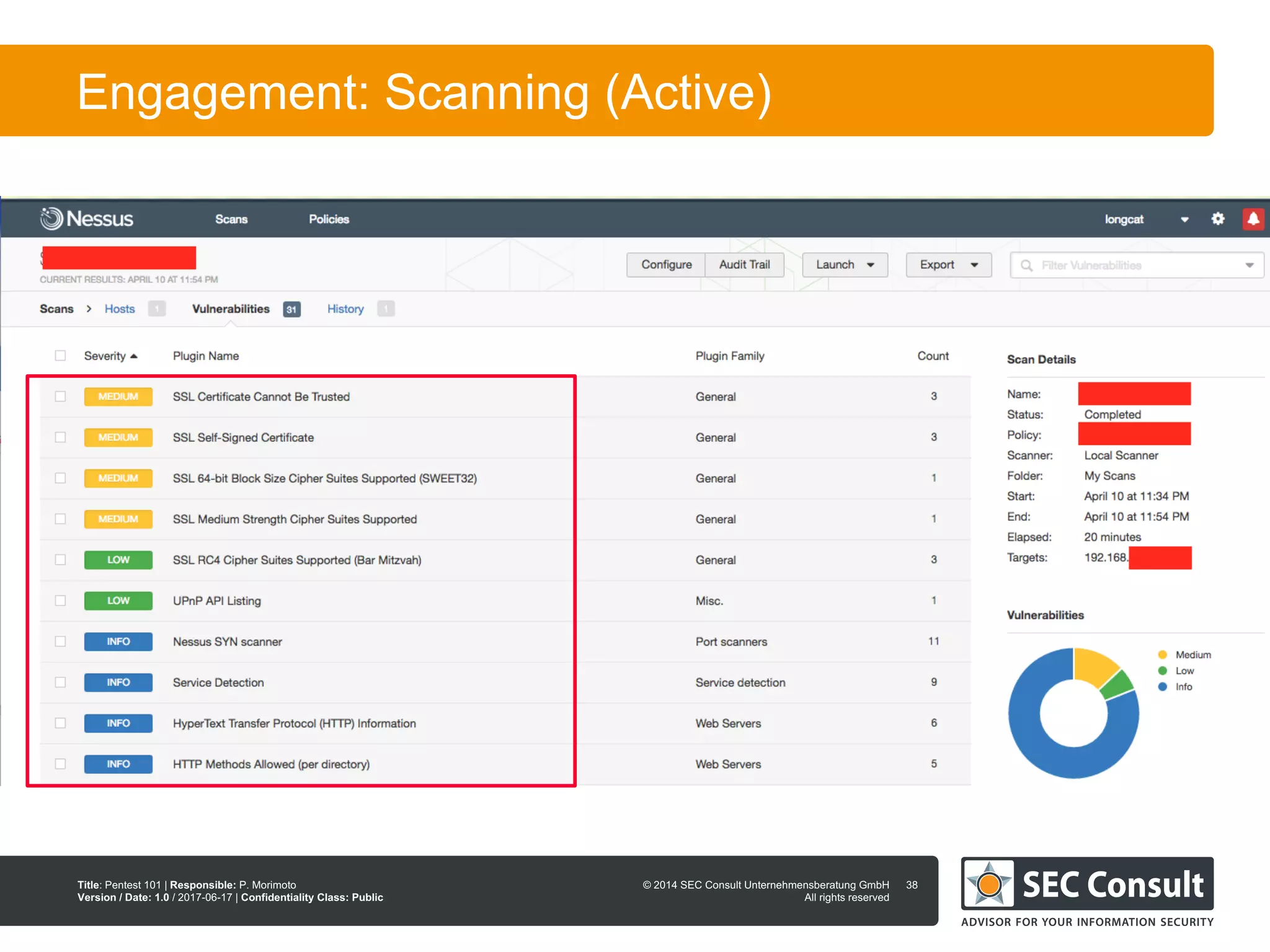Click the Nessus logo
The image size is (1270, 952).
coord(87,219)
